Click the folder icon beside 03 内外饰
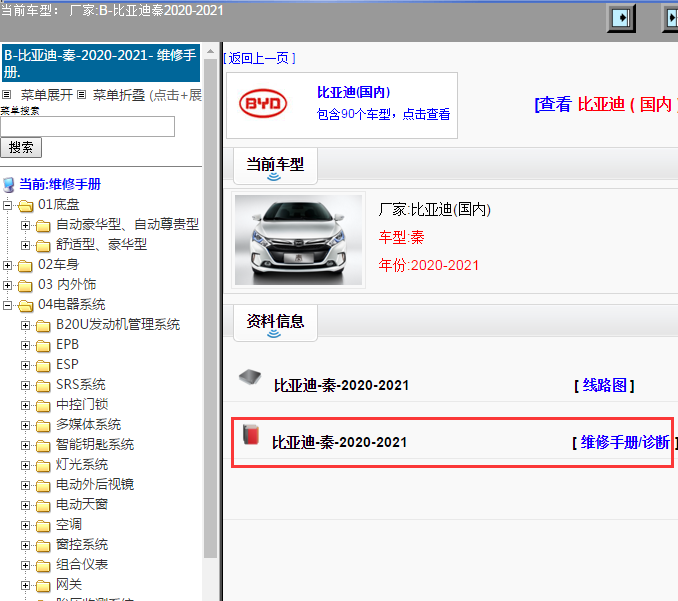 [25, 285]
